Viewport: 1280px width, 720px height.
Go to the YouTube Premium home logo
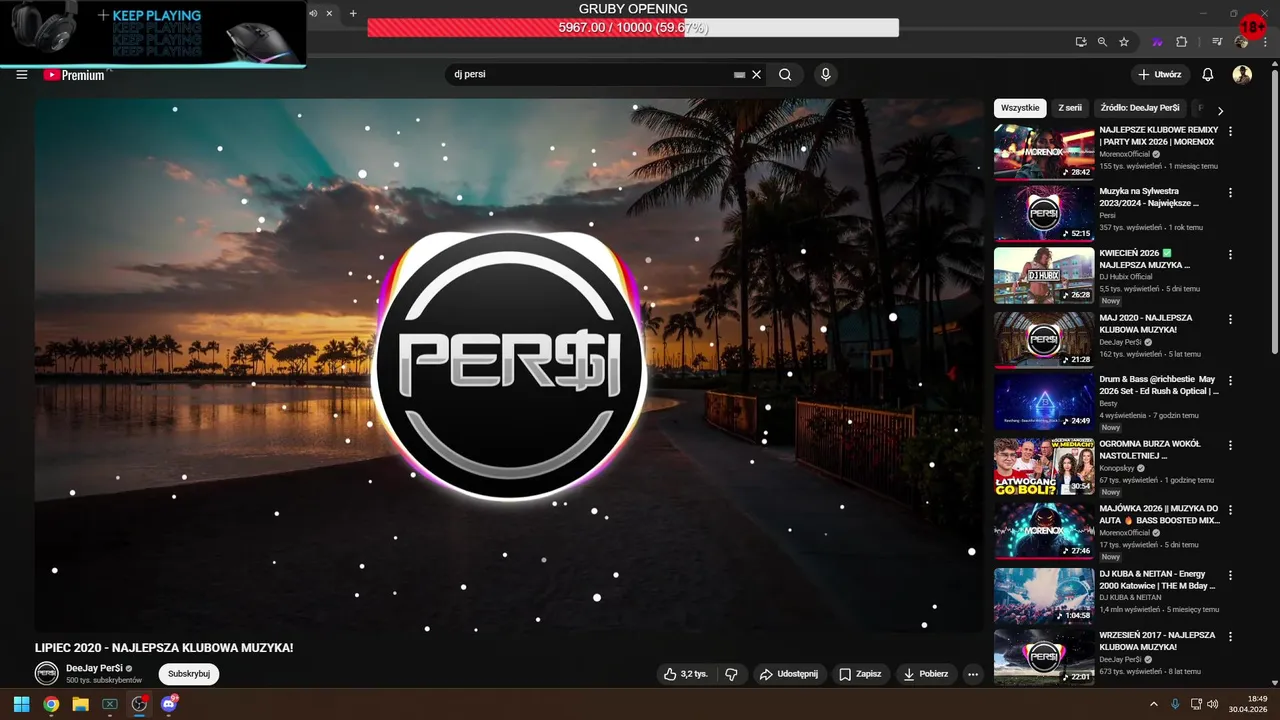pyautogui.click(x=75, y=75)
